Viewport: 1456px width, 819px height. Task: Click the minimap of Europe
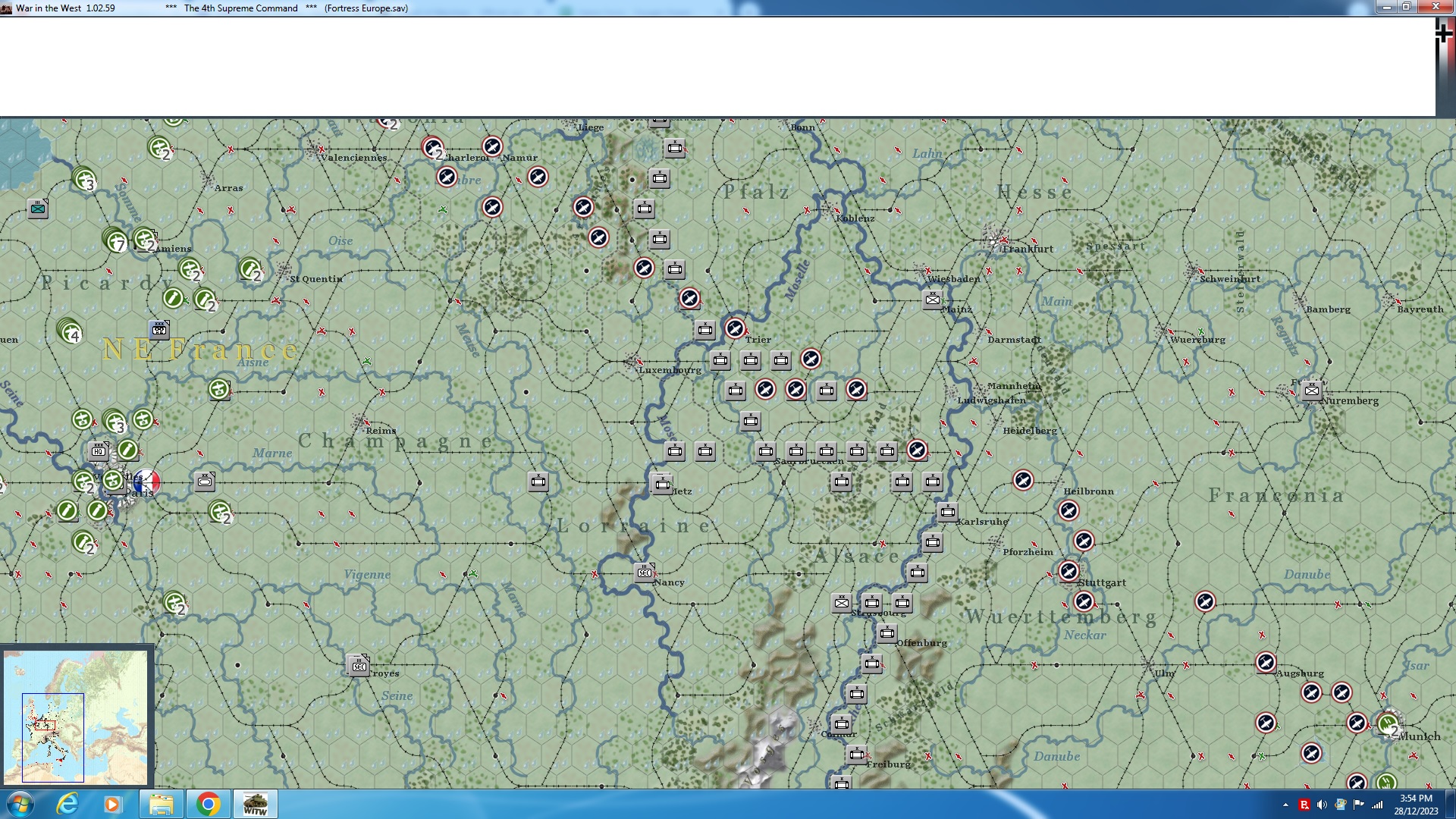click(76, 717)
